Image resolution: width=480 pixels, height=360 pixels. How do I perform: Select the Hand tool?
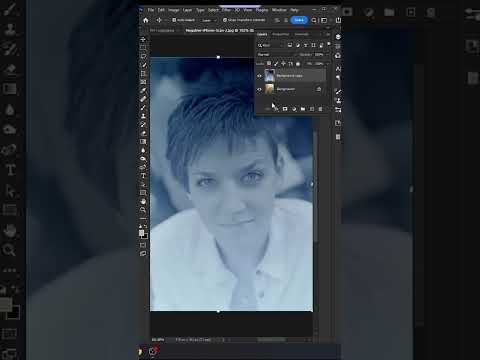pos(143,201)
